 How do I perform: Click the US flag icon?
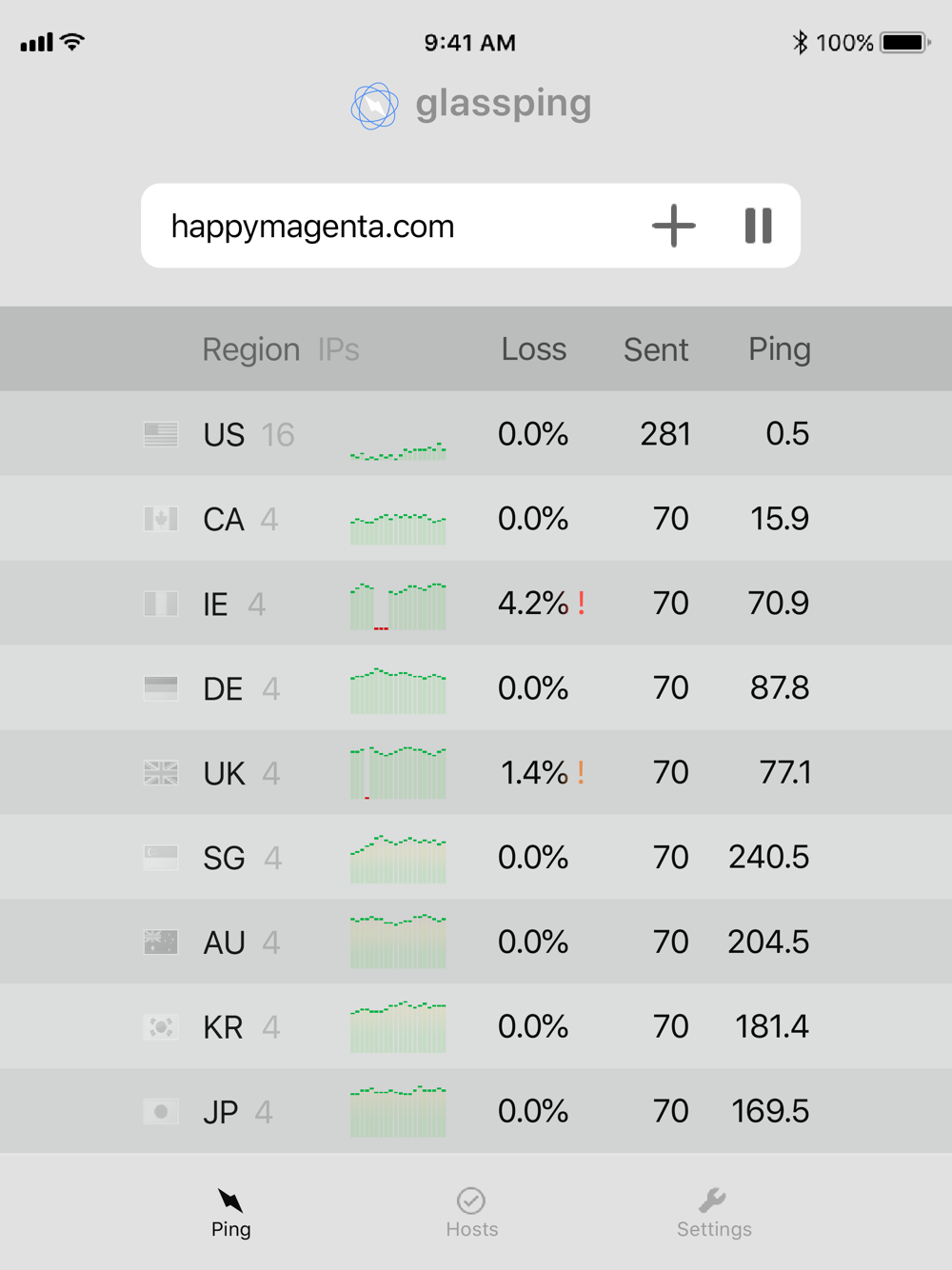(161, 434)
